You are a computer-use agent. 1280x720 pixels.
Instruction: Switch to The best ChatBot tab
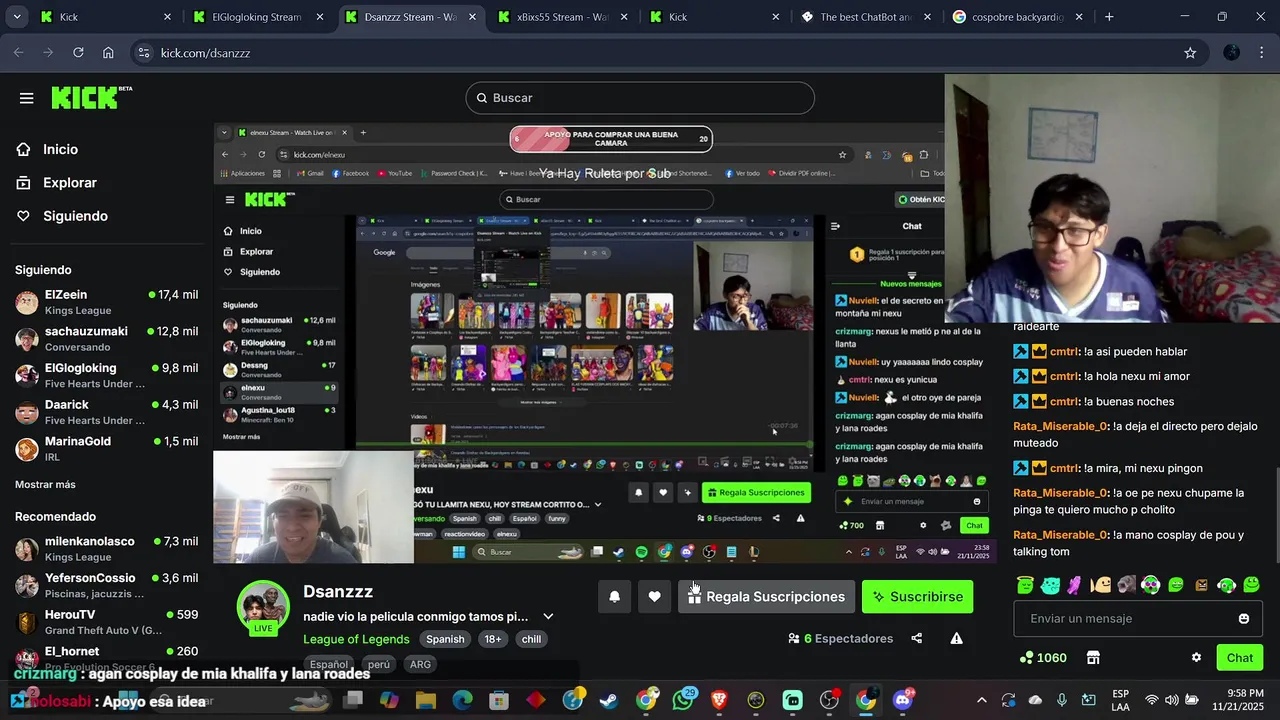866,17
